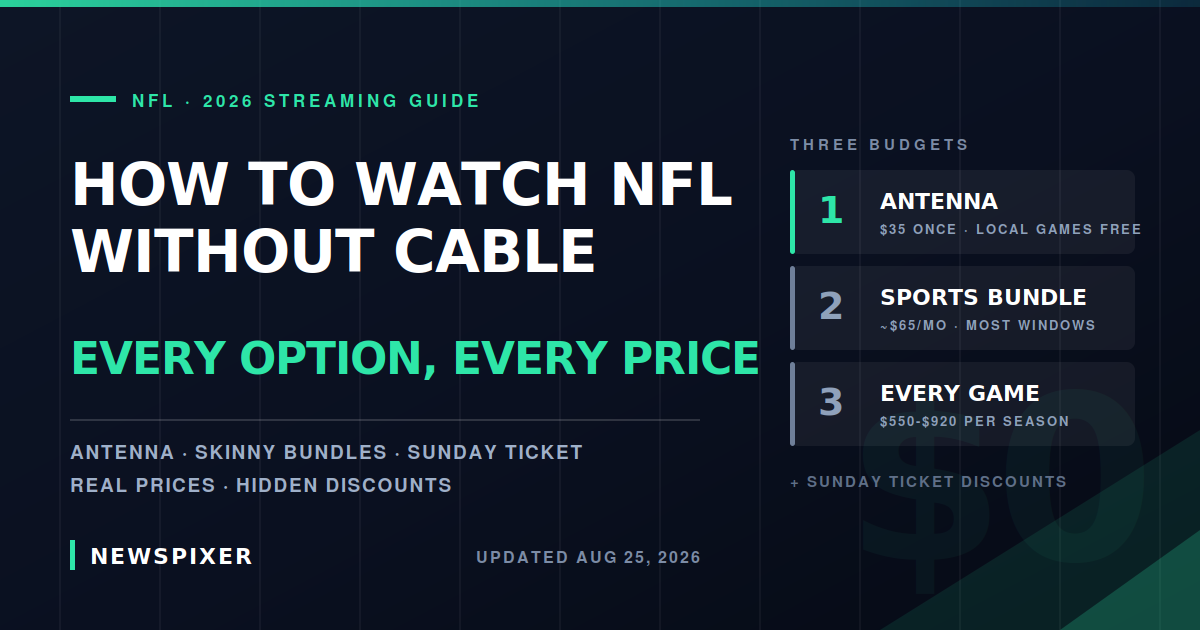Click the $35 once local games free text

(x=1011, y=230)
